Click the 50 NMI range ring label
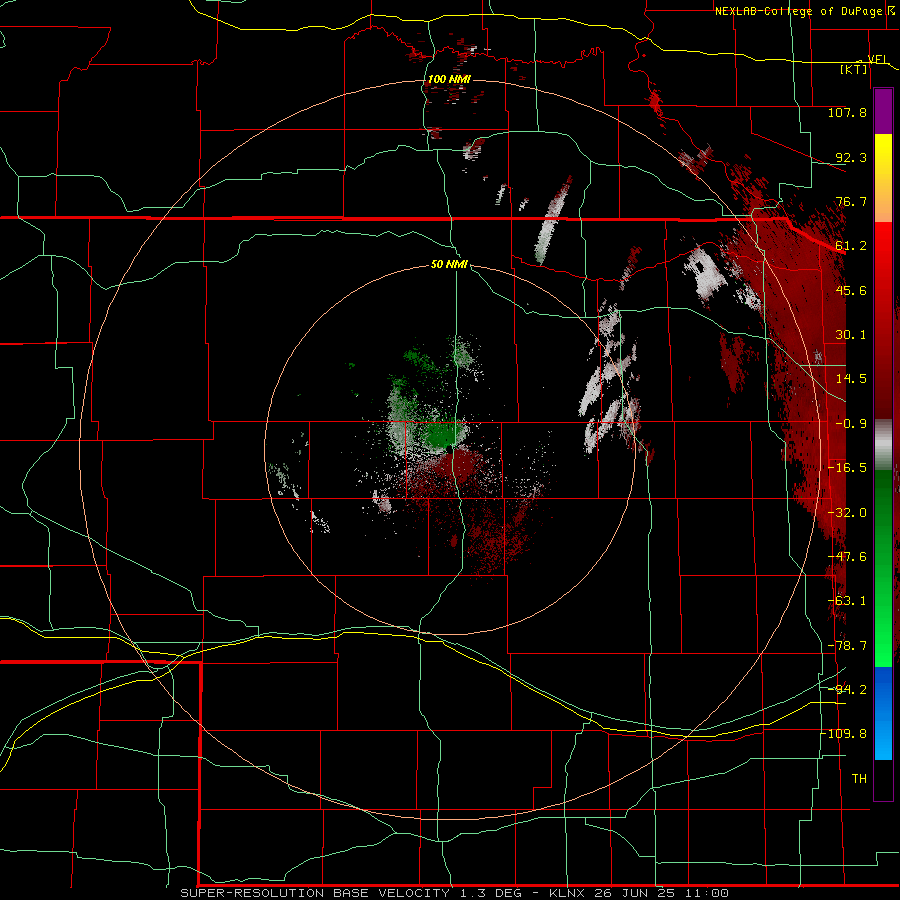 449,265
